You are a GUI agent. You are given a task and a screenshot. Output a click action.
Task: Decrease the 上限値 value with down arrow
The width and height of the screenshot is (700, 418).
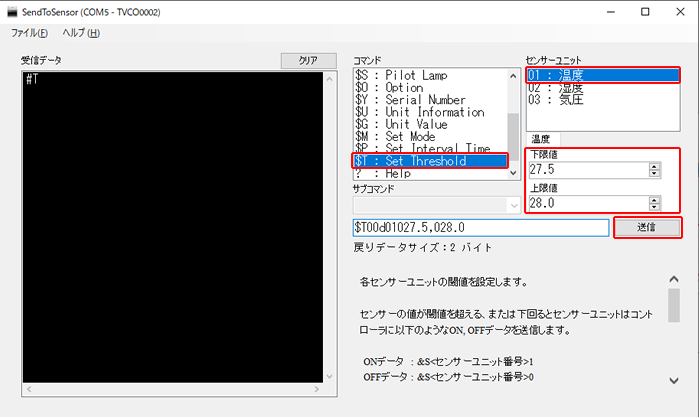pos(654,207)
